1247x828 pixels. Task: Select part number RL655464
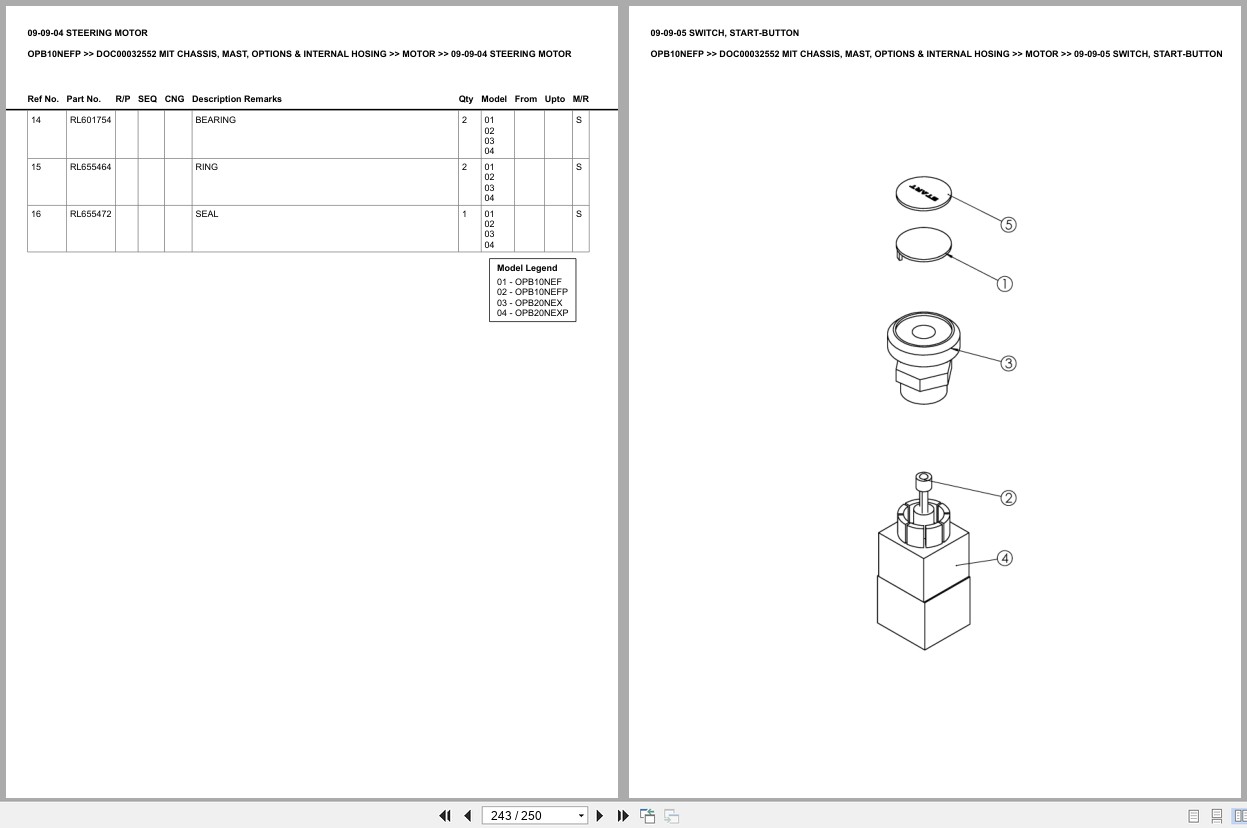90,167
